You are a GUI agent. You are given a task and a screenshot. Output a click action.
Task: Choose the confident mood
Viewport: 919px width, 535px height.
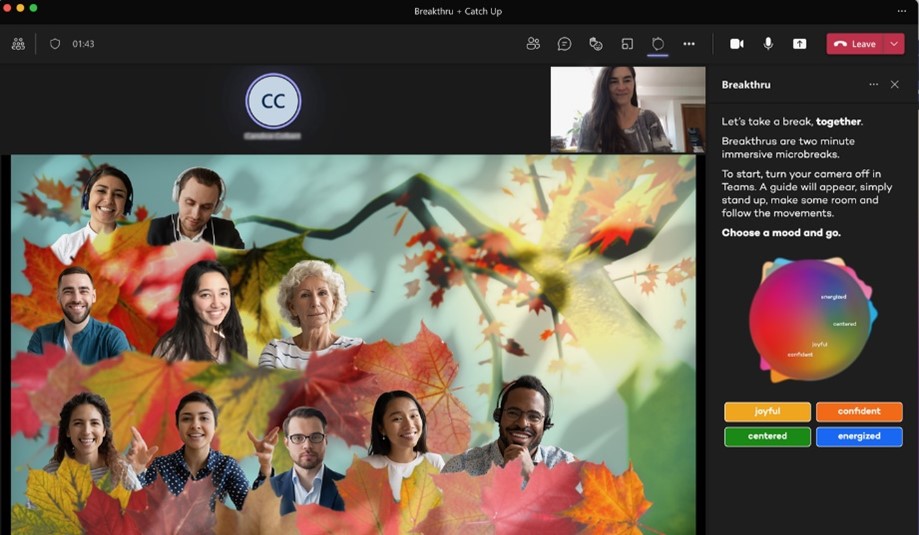859,411
